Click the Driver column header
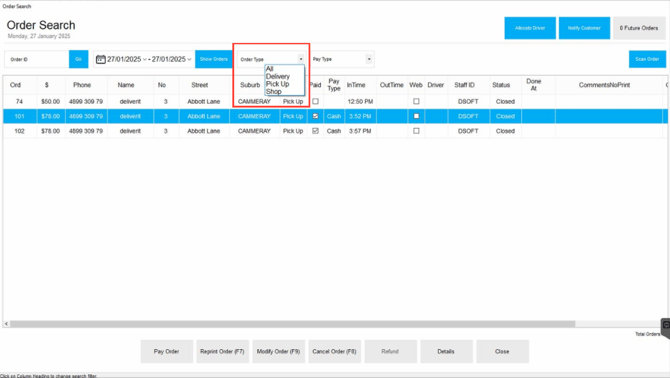This screenshot has height=378, width=670. point(436,85)
